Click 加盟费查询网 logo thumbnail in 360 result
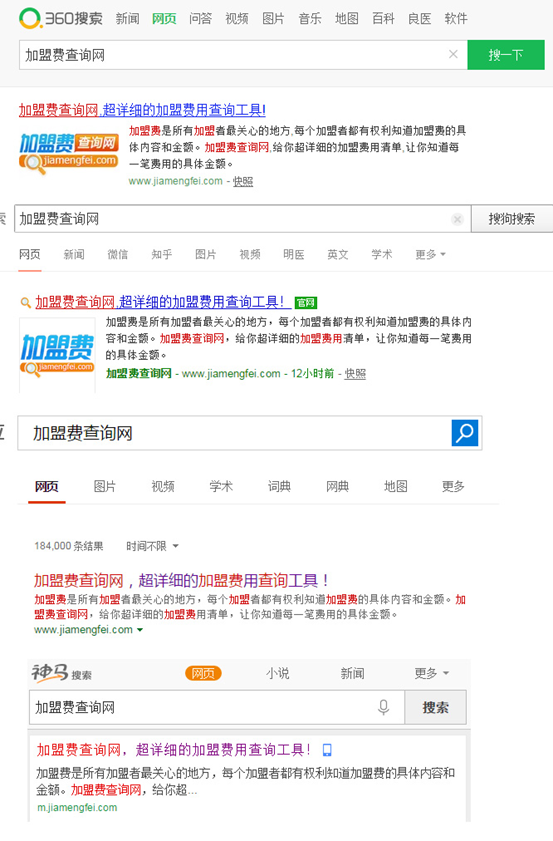This screenshot has width=553, height=841. click(69, 154)
